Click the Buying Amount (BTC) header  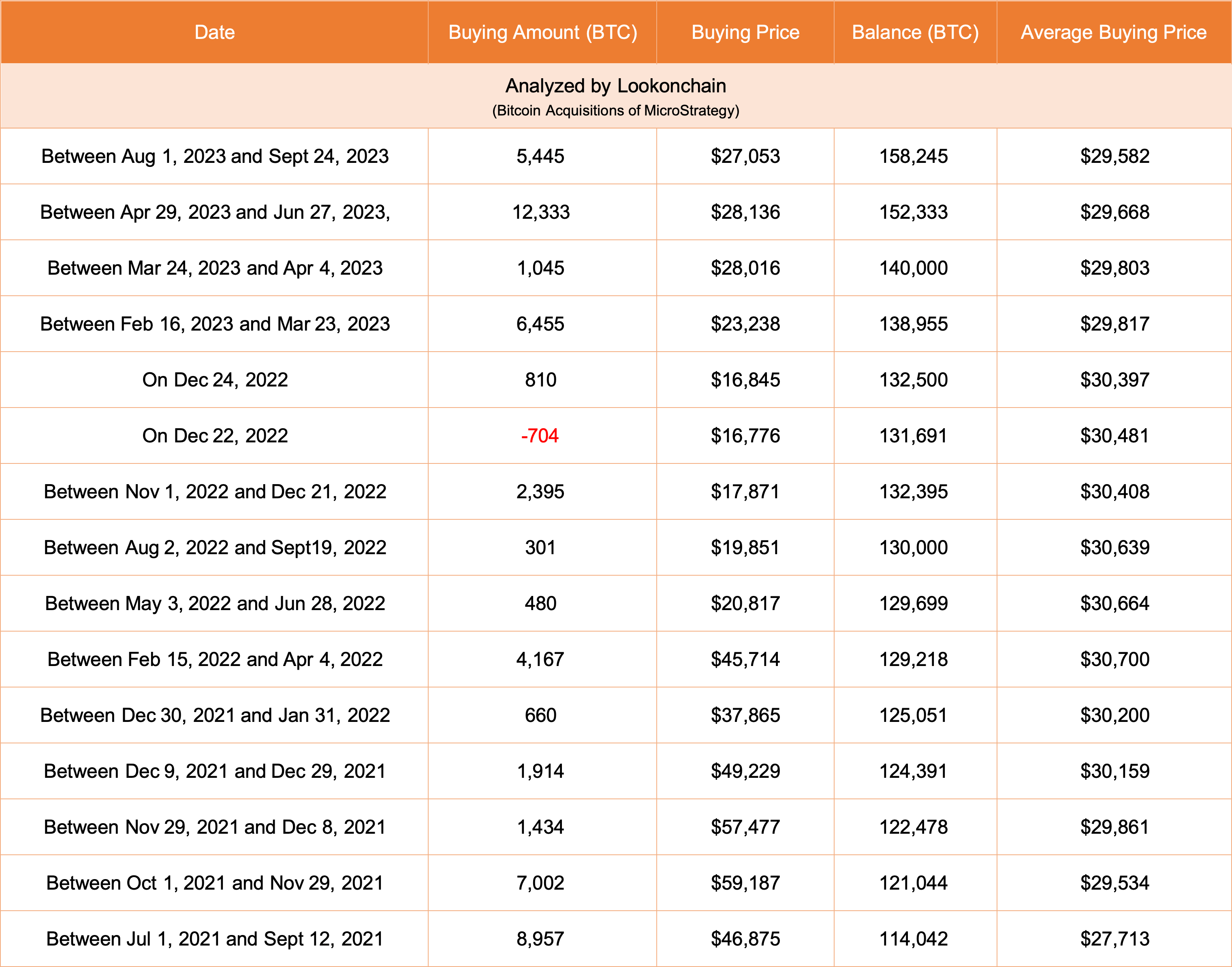coord(542,32)
